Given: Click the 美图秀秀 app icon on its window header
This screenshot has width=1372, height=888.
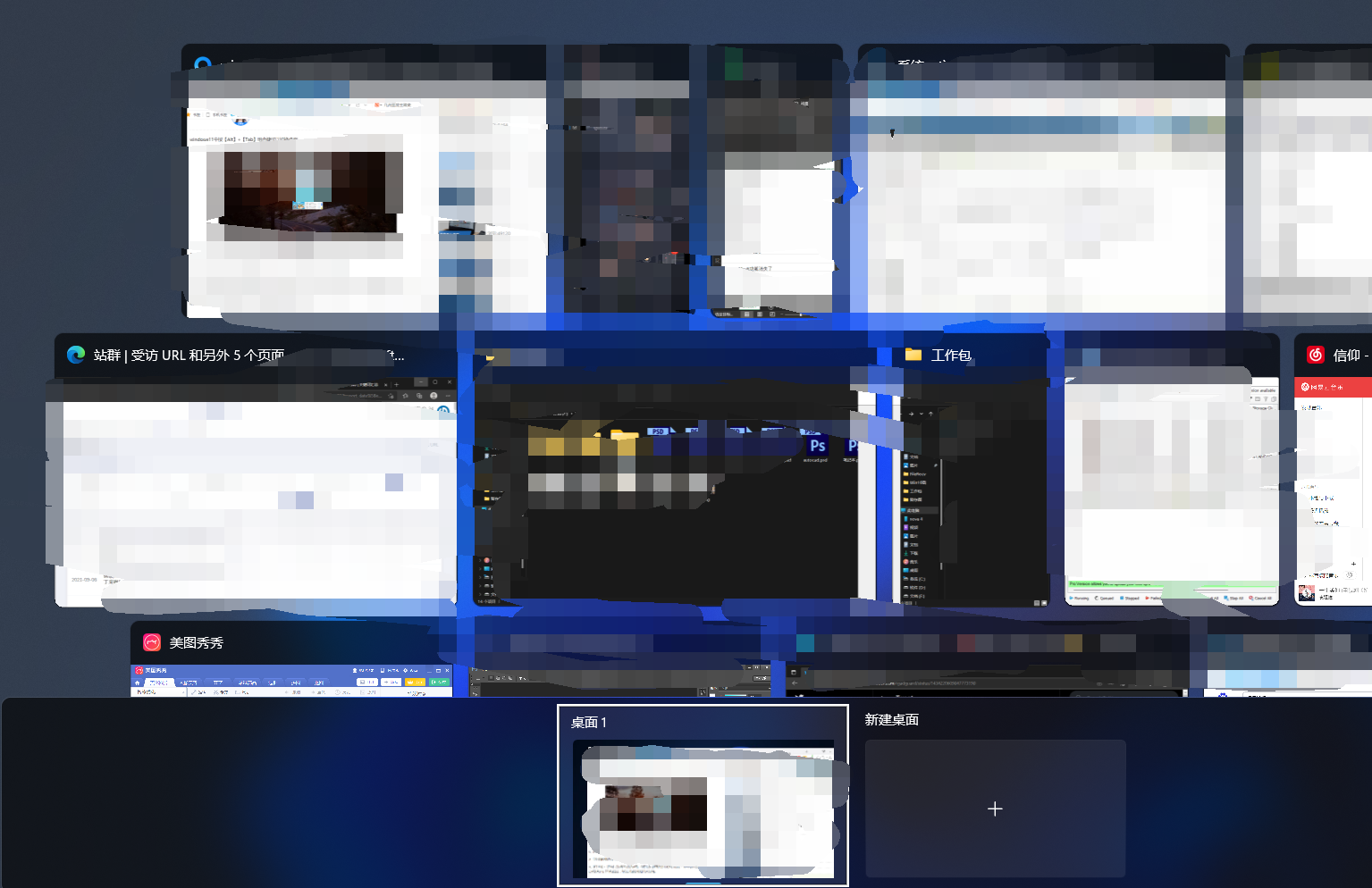Looking at the screenshot, I should pyautogui.click(x=151, y=641).
